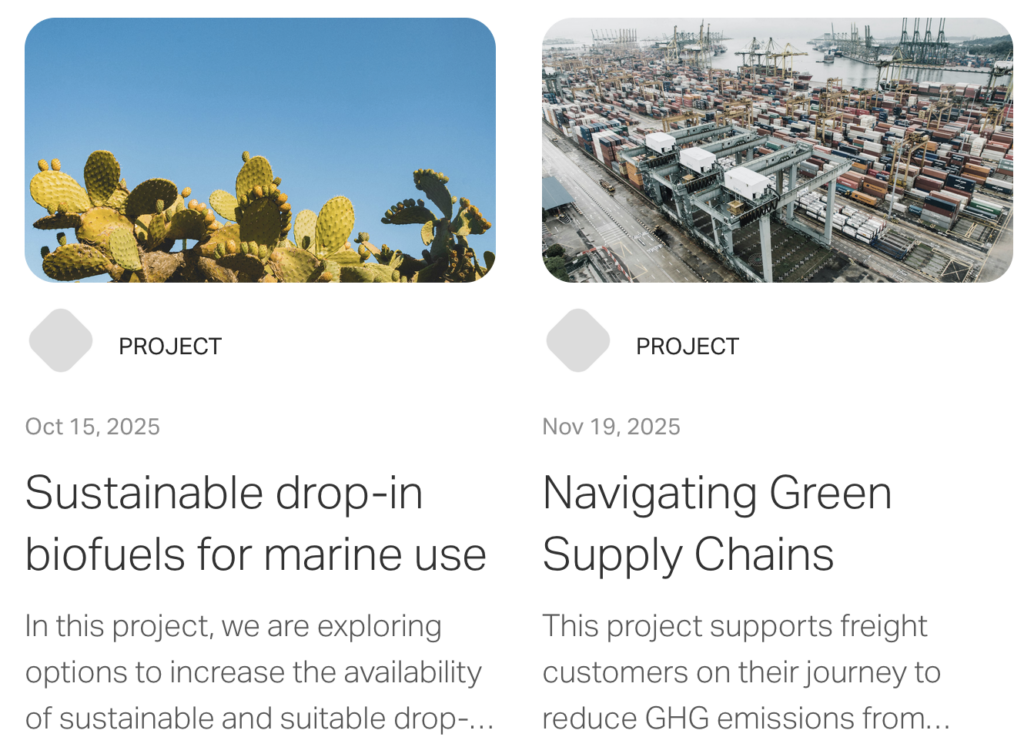
Task: Click the diamond icon on the Green Supply Chains card
Action: coord(578,341)
